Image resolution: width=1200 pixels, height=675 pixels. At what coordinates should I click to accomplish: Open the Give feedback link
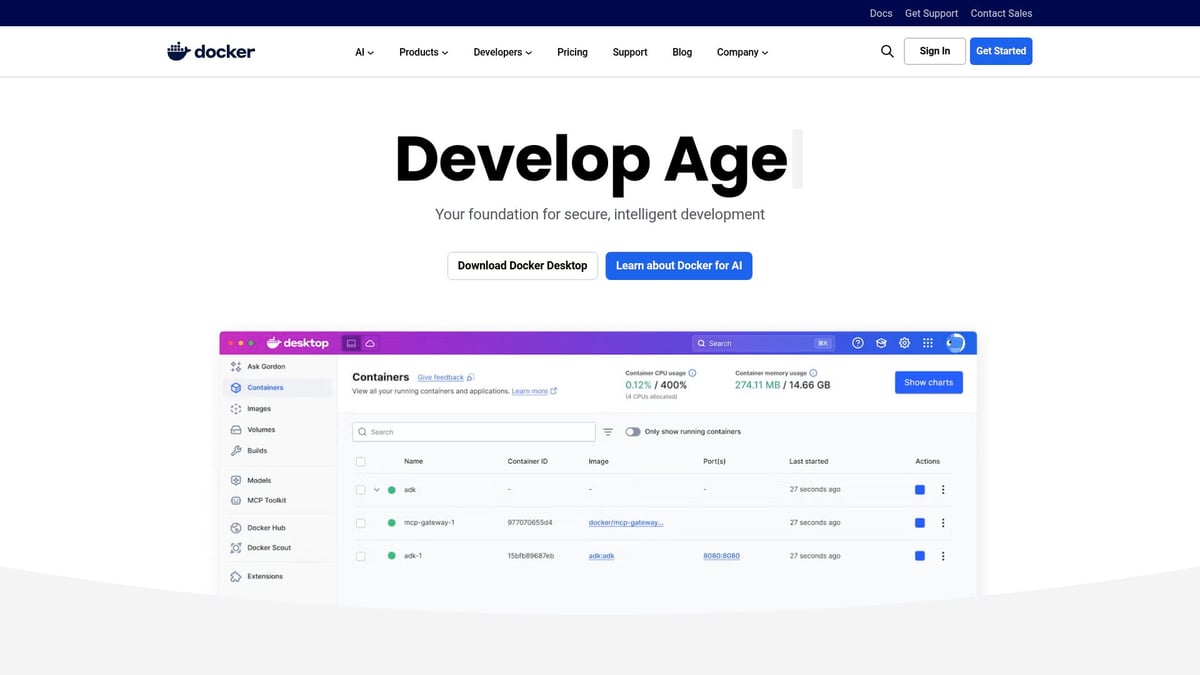pos(441,378)
